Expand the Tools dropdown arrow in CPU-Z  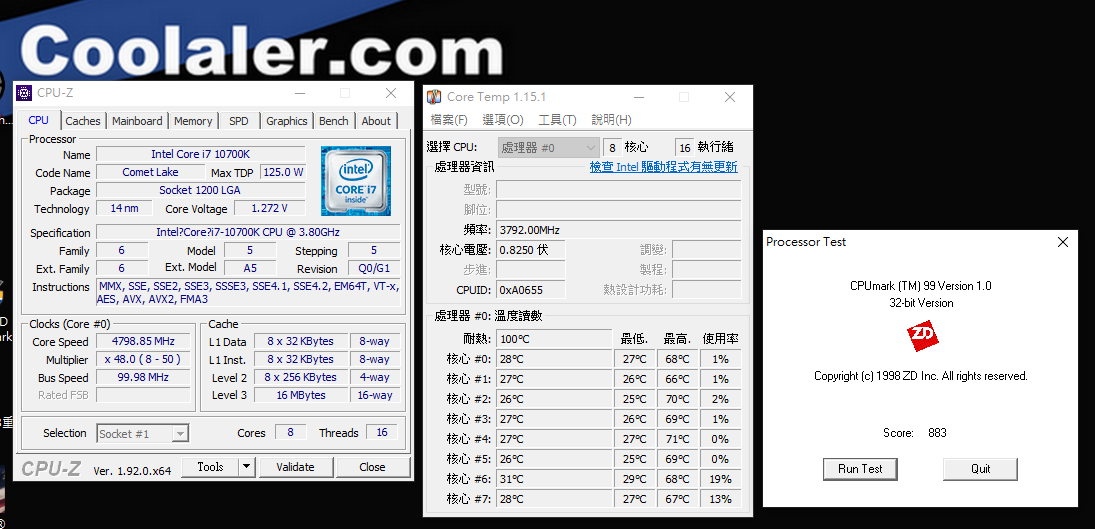click(247, 467)
